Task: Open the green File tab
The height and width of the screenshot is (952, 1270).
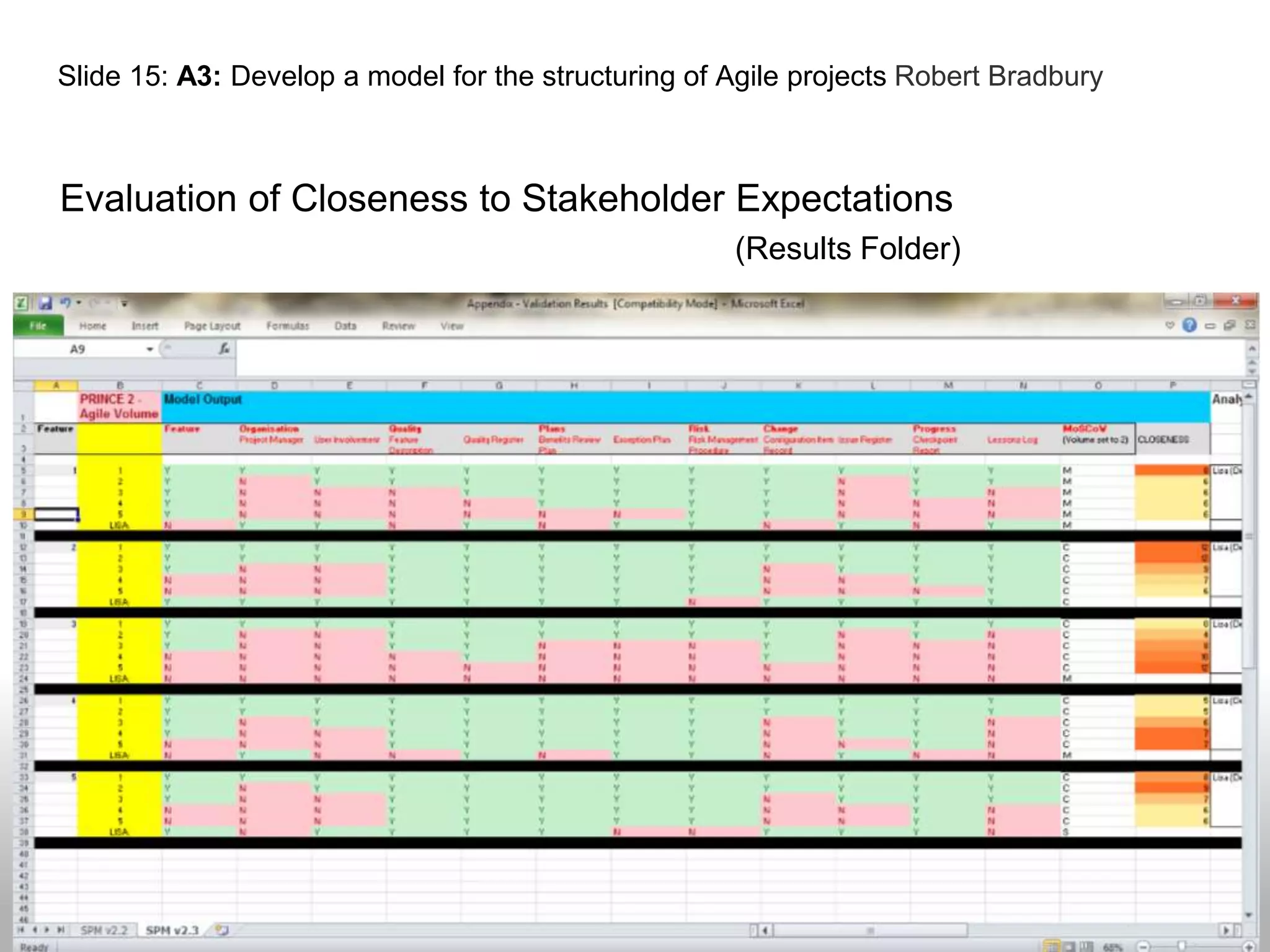Action: click(x=38, y=326)
